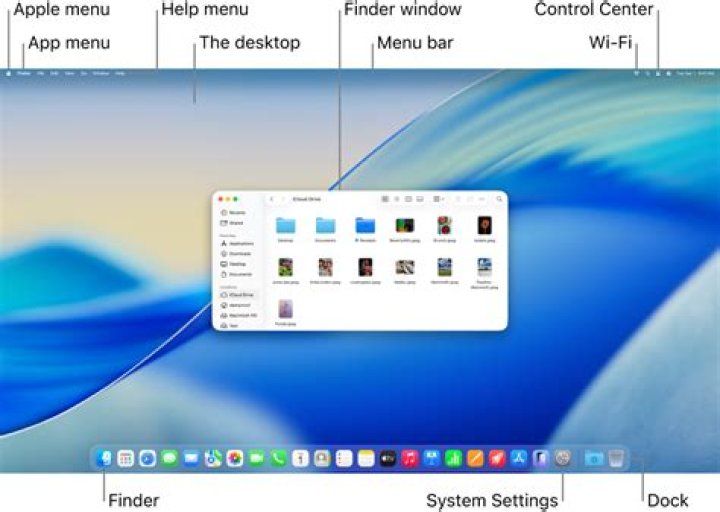Open Notes from the Dock
720x512 pixels.
point(366,458)
